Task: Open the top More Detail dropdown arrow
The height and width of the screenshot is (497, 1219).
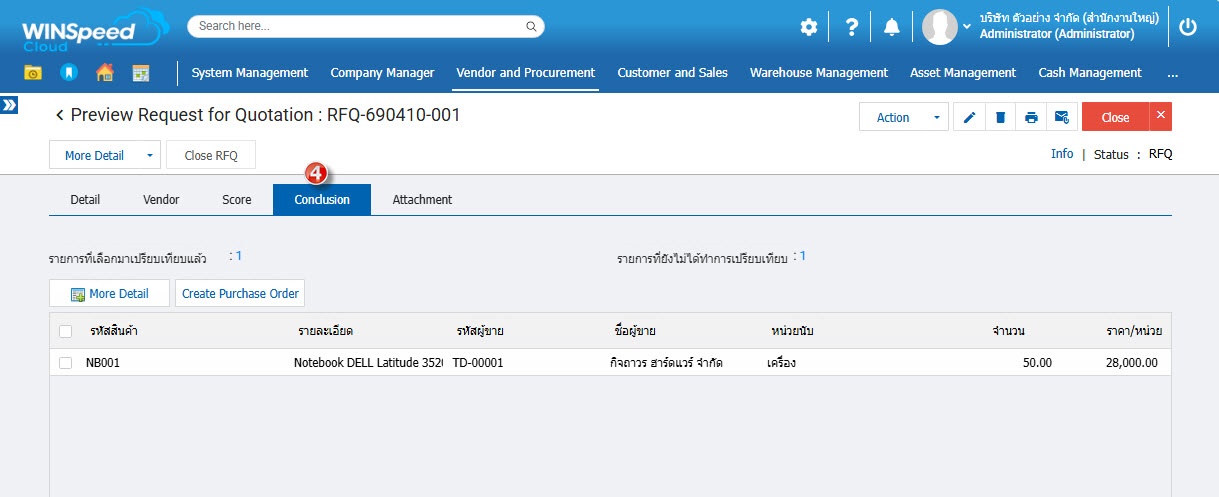Action: [149, 156]
